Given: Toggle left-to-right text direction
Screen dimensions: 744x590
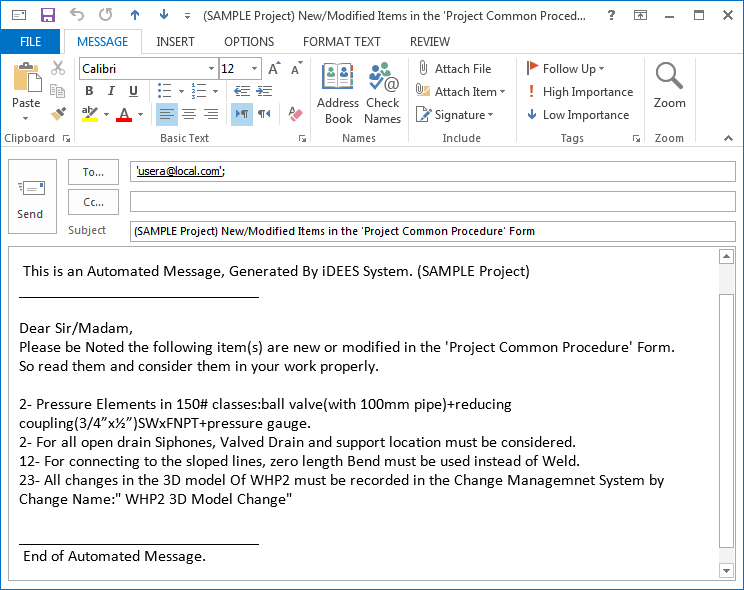Looking at the screenshot, I should [x=242, y=114].
